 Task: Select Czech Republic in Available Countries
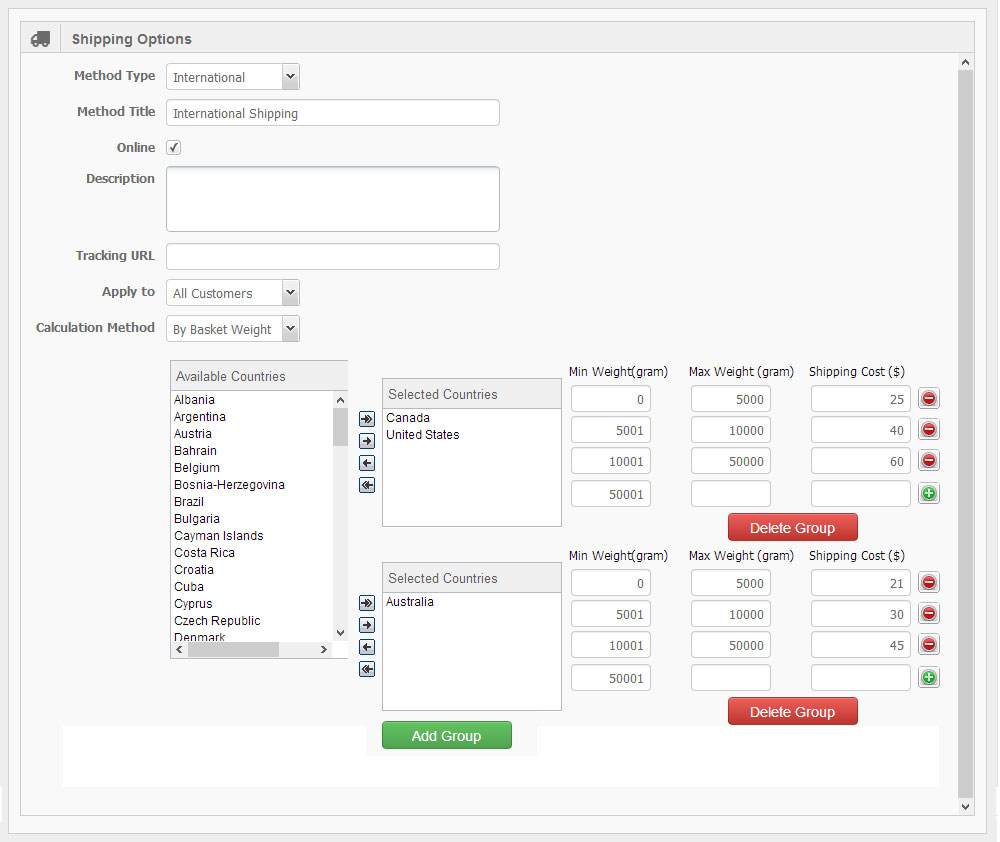217,621
